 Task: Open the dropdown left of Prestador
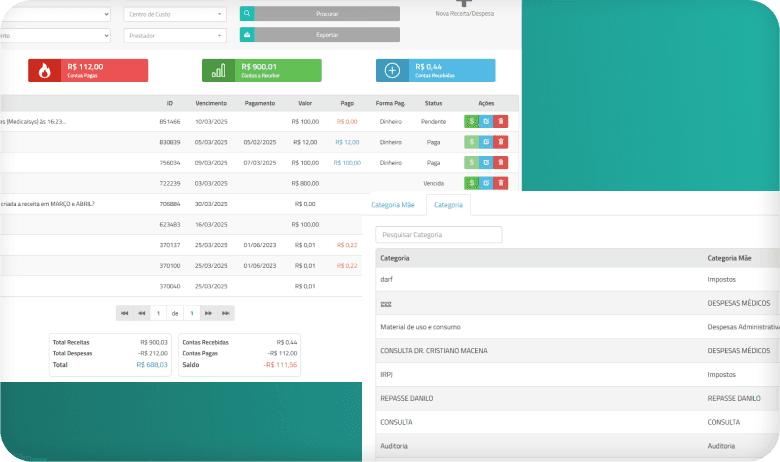pos(55,35)
